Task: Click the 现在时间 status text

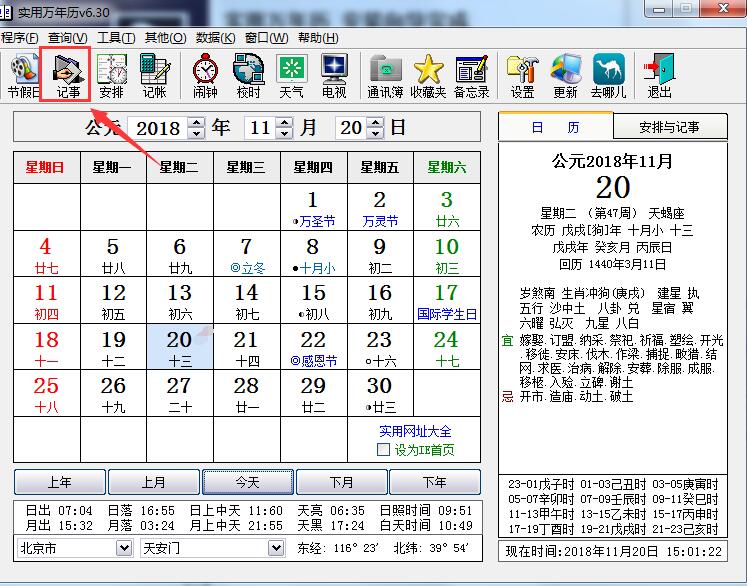Action: (613, 551)
